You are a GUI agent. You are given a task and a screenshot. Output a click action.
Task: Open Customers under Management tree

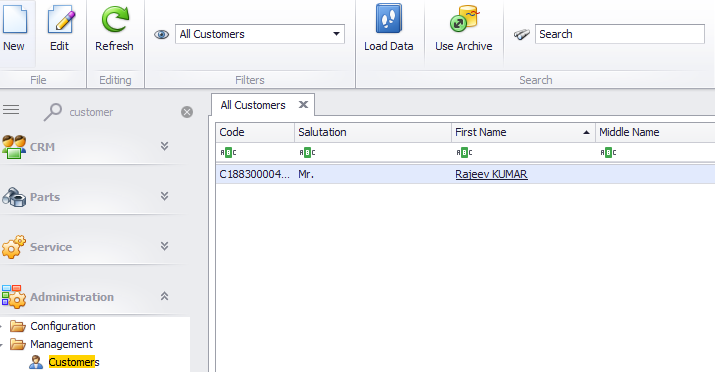74,362
